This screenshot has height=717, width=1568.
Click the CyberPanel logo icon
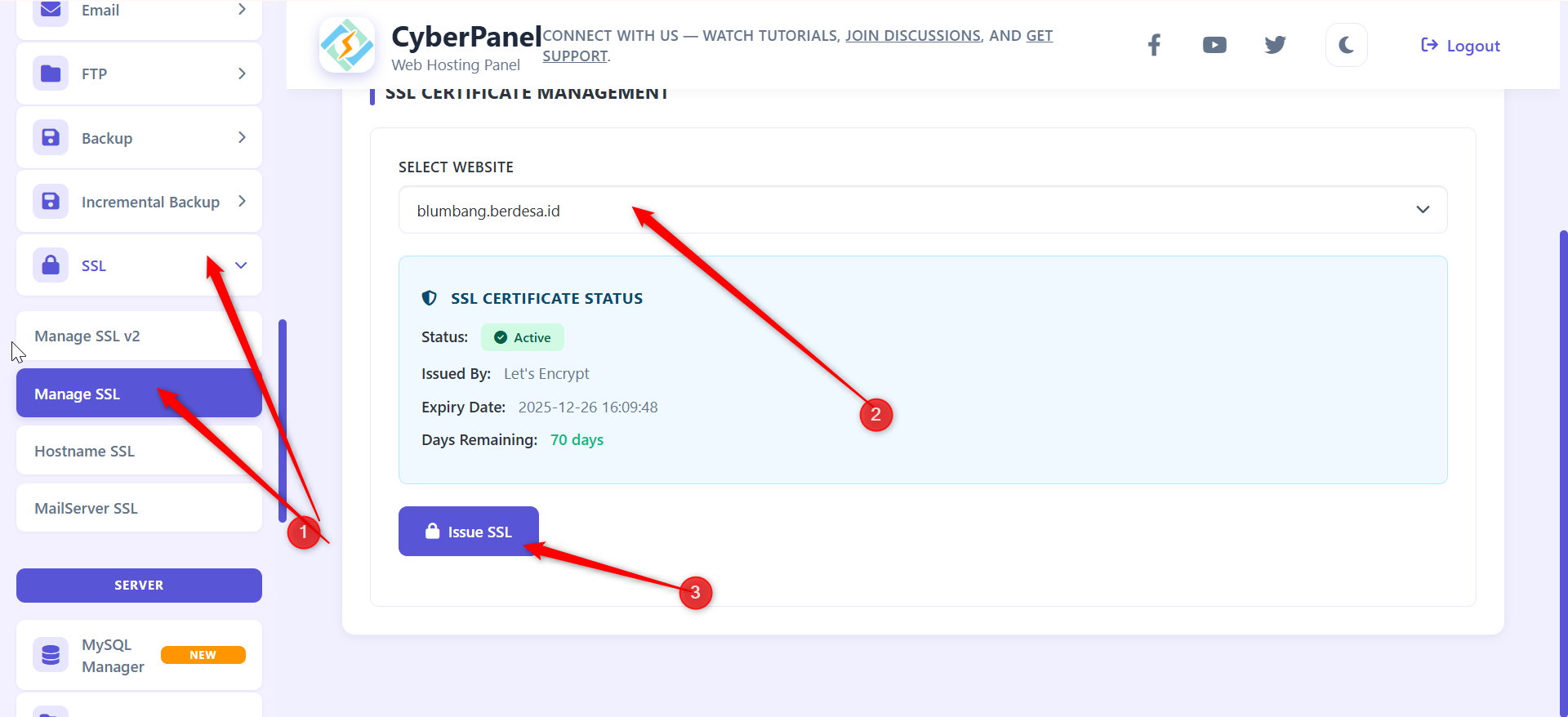pyautogui.click(x=347, y=46)
